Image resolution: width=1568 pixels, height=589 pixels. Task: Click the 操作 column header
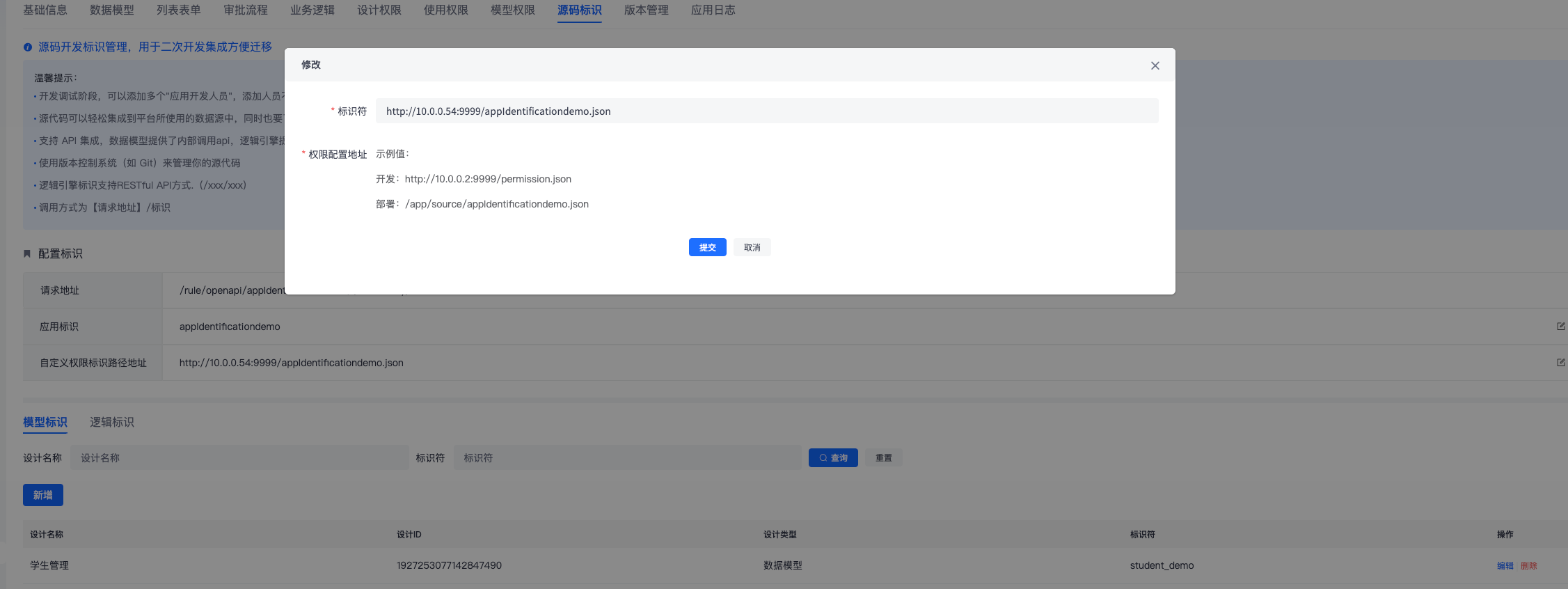point(1505,534)
